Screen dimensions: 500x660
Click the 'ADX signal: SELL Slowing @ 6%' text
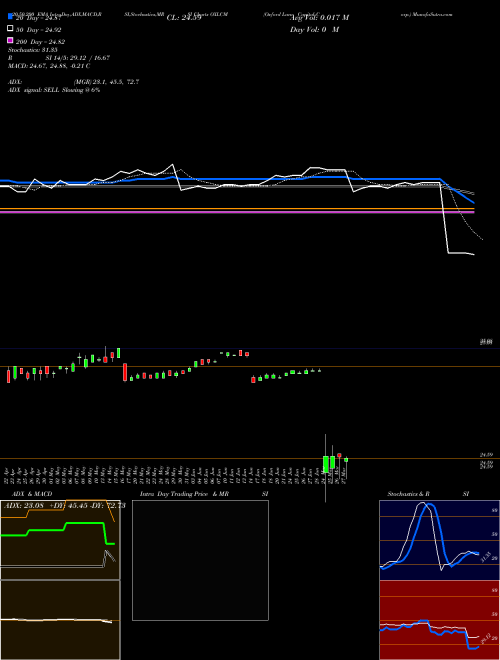pos(54,90)
